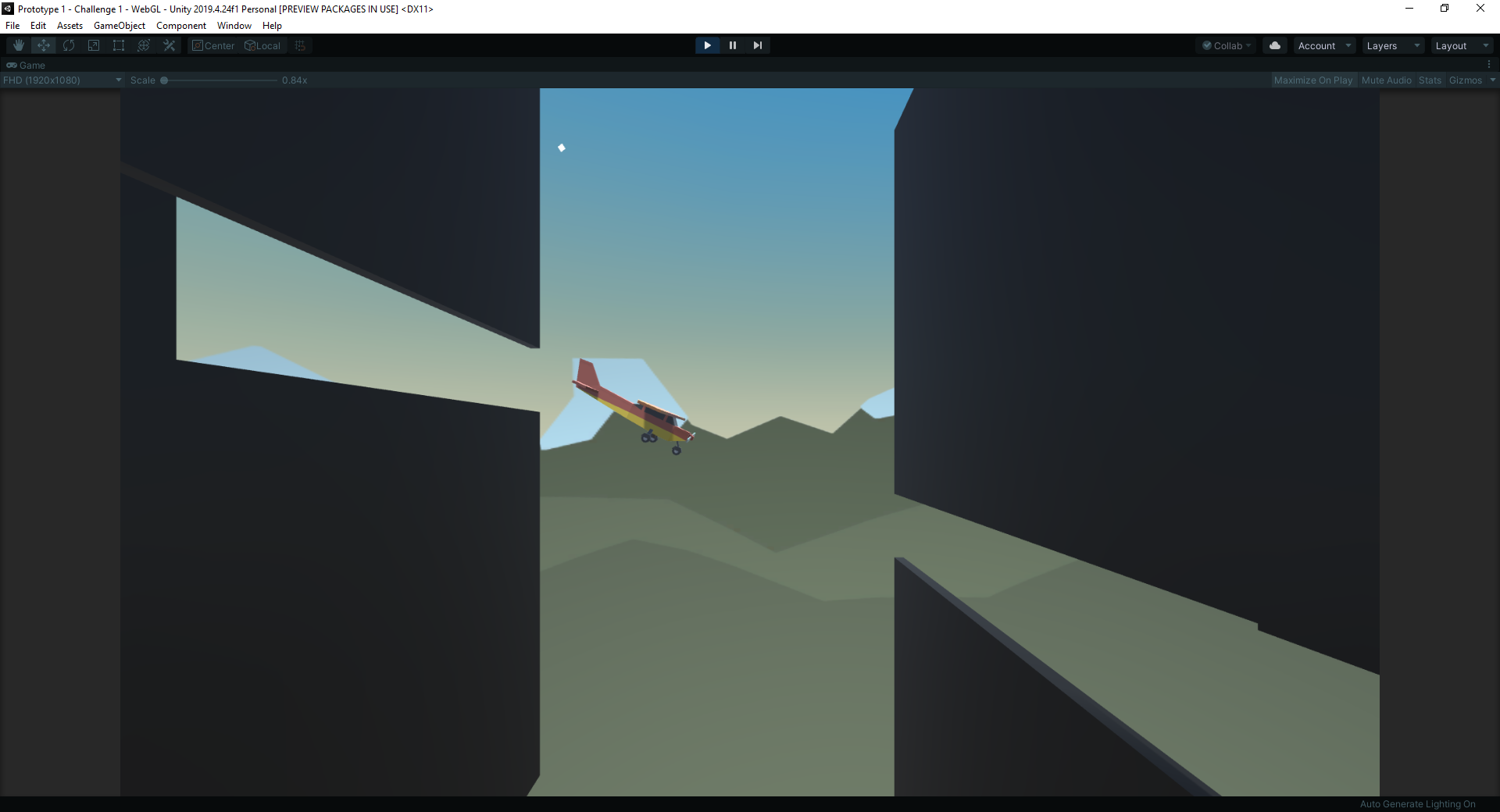Screen dimensions: 1500x812
Task: Select the Game tab
Action: pos(27,65)
